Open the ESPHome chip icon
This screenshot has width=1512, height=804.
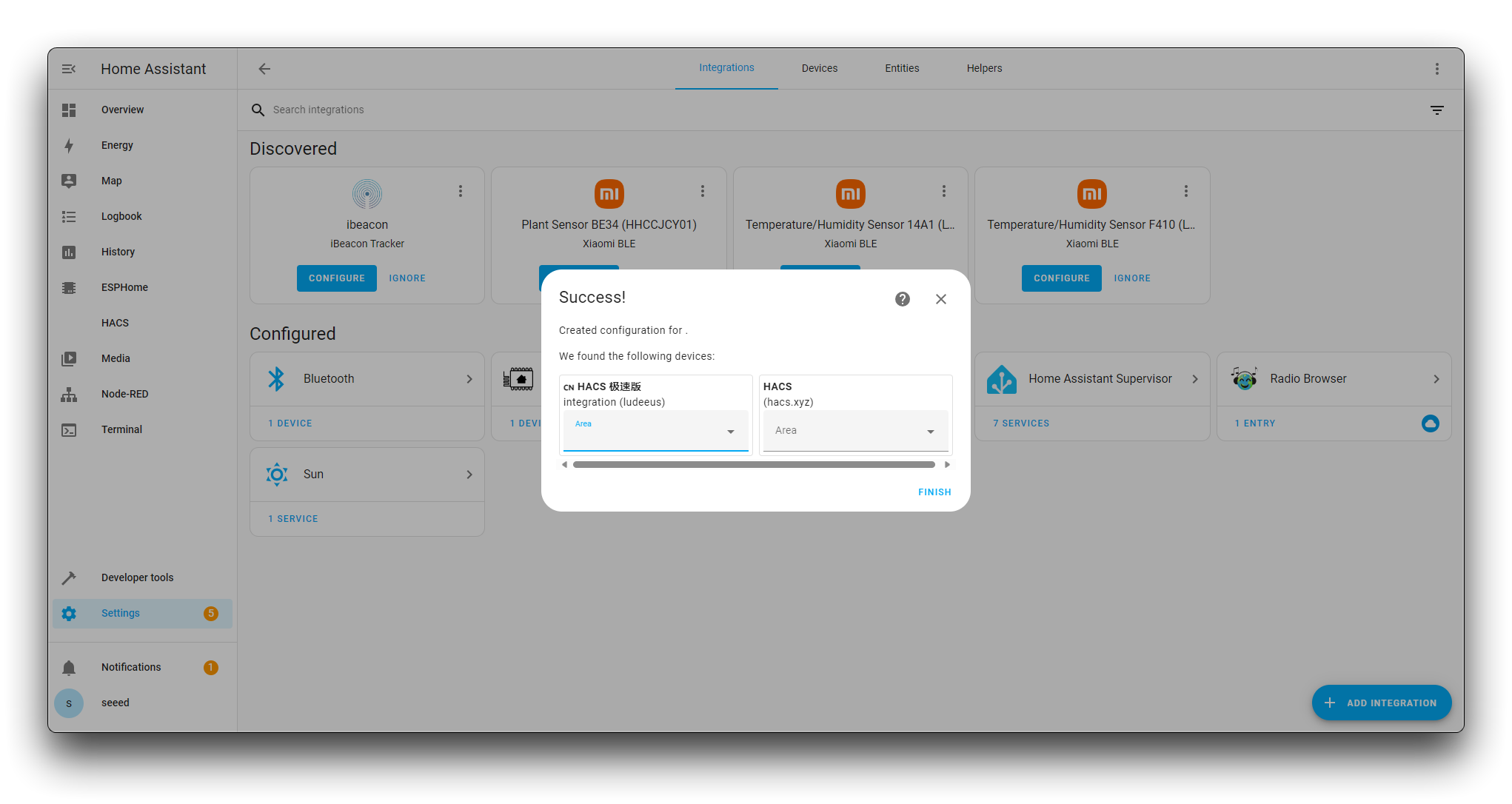coord(69,287)
